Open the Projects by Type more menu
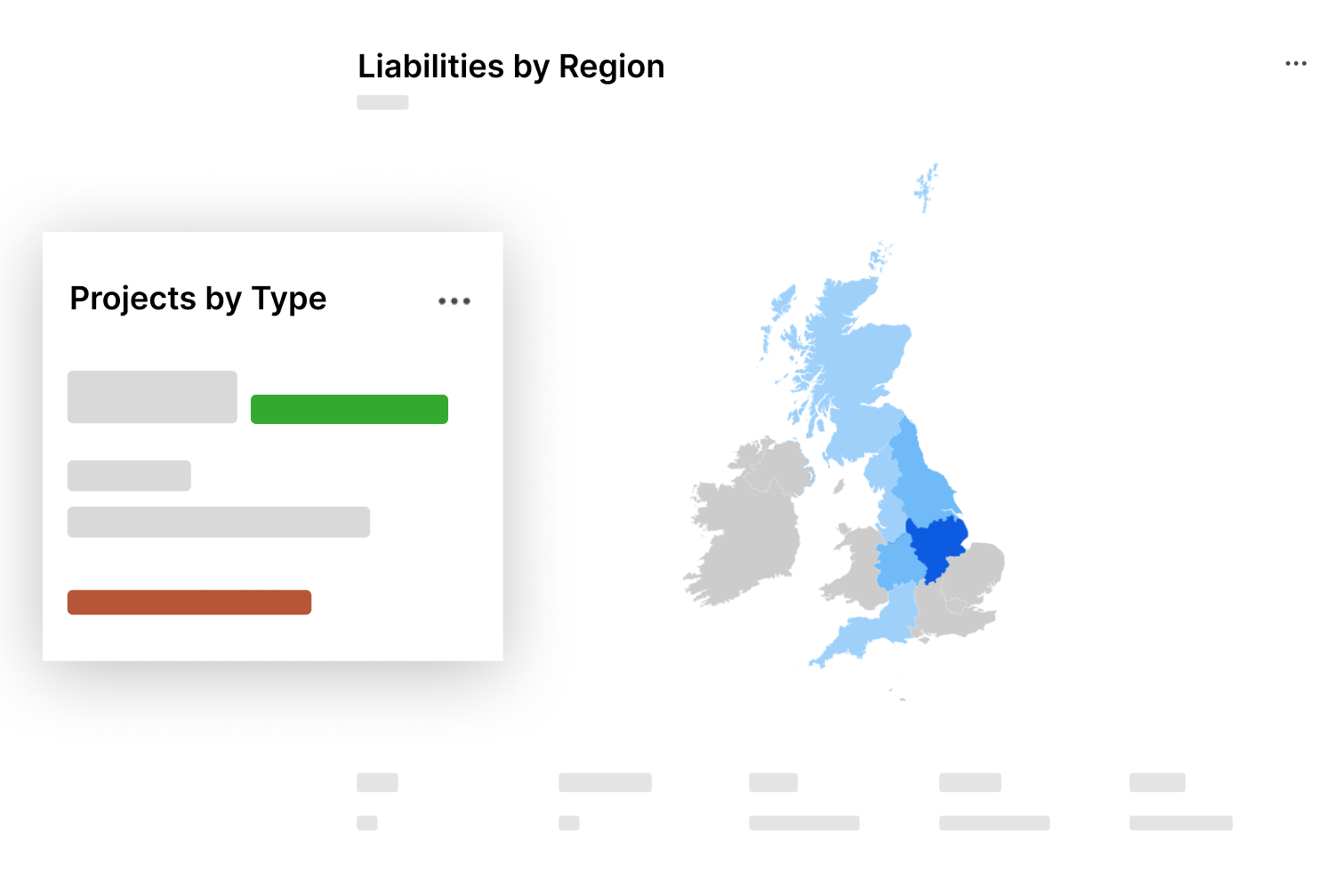This screenshot has height=896, width=1334. [x=454, y=301]
